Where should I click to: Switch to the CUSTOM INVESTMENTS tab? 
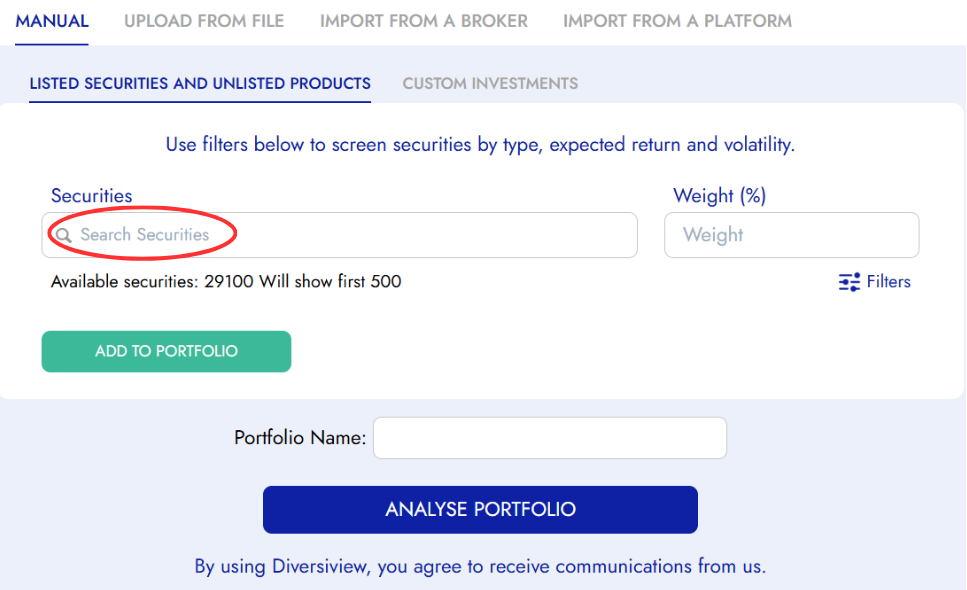(490, 84)
